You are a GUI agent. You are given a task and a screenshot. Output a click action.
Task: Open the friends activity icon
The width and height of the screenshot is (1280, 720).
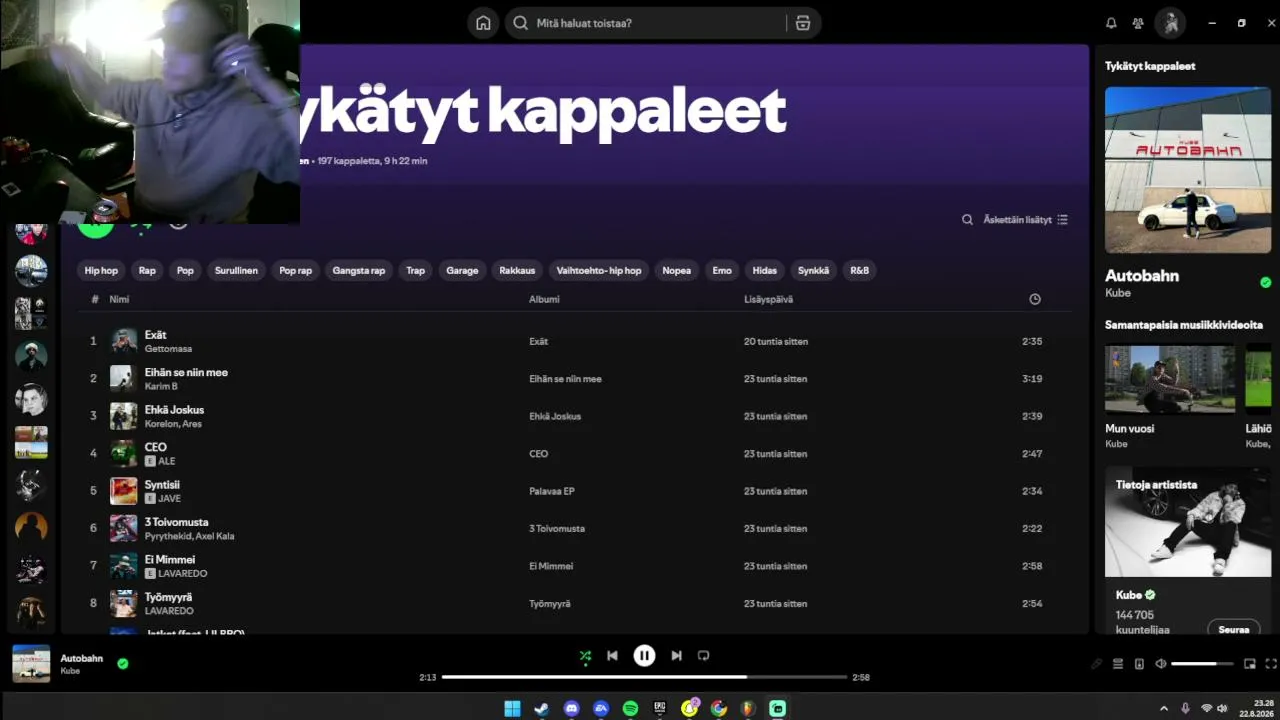(1138, 23)
